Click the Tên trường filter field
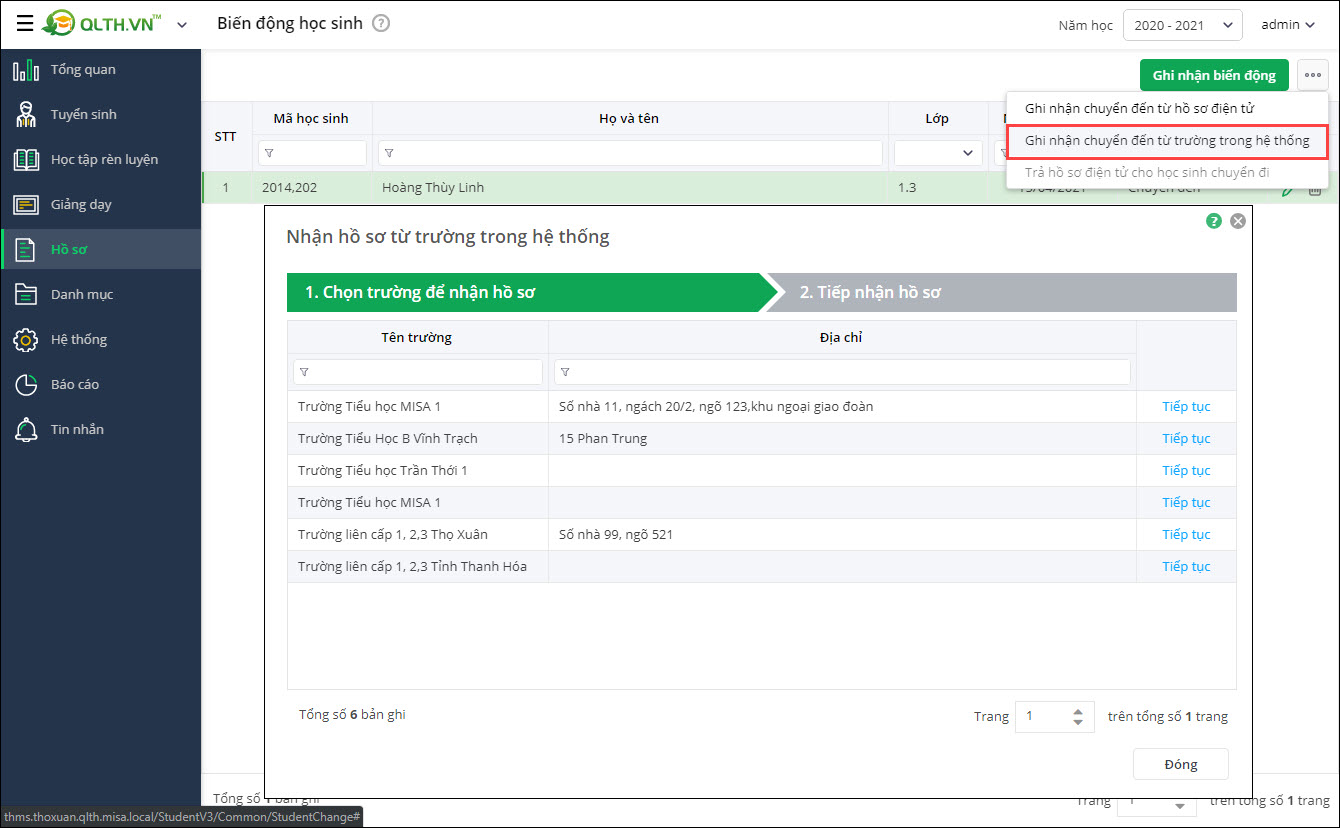Image resolution: width=1340 pixels, height=828 pixels. tap(418, 372)
